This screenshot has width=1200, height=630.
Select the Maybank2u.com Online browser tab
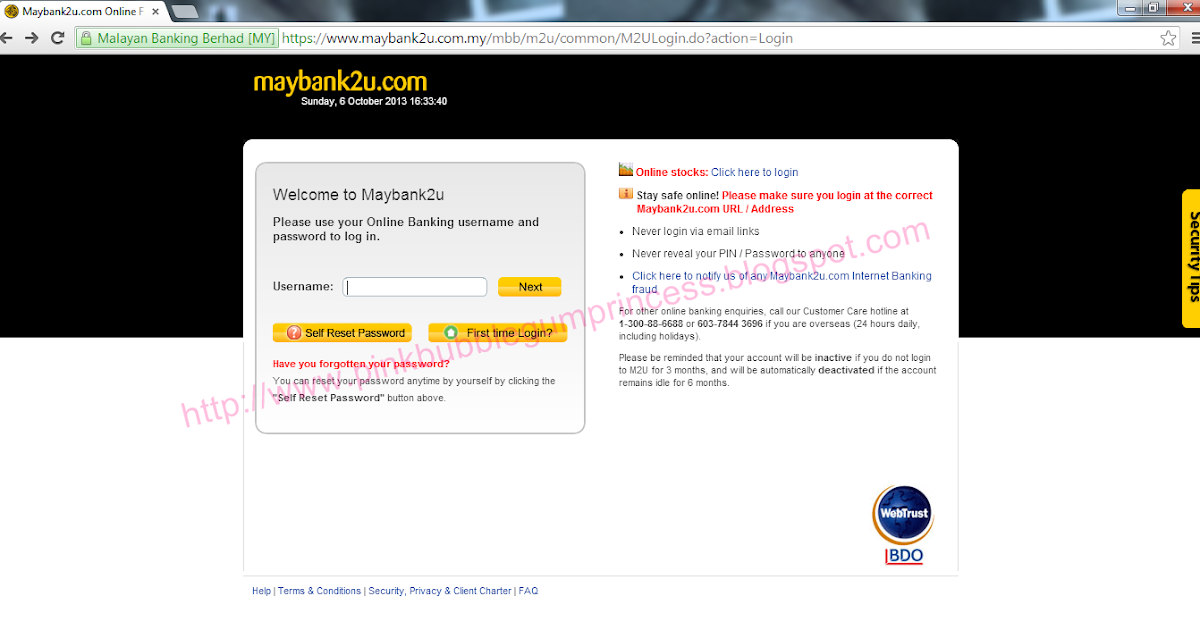click(x=82, y=10)
